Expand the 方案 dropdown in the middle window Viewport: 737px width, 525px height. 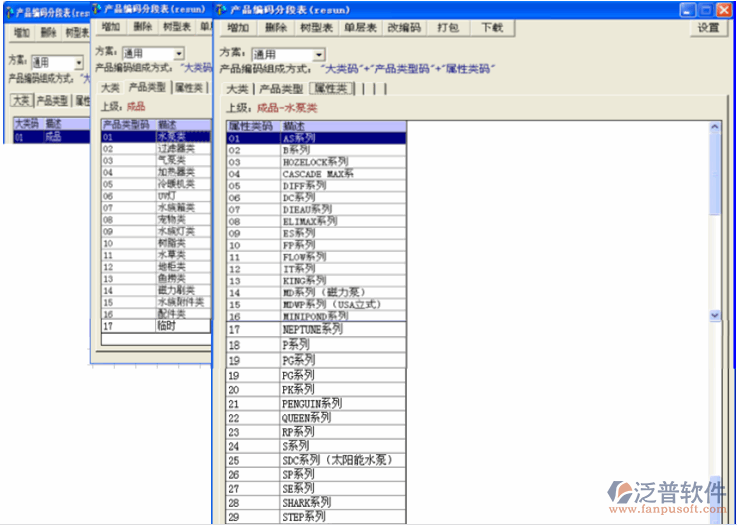tap(179, 53)
